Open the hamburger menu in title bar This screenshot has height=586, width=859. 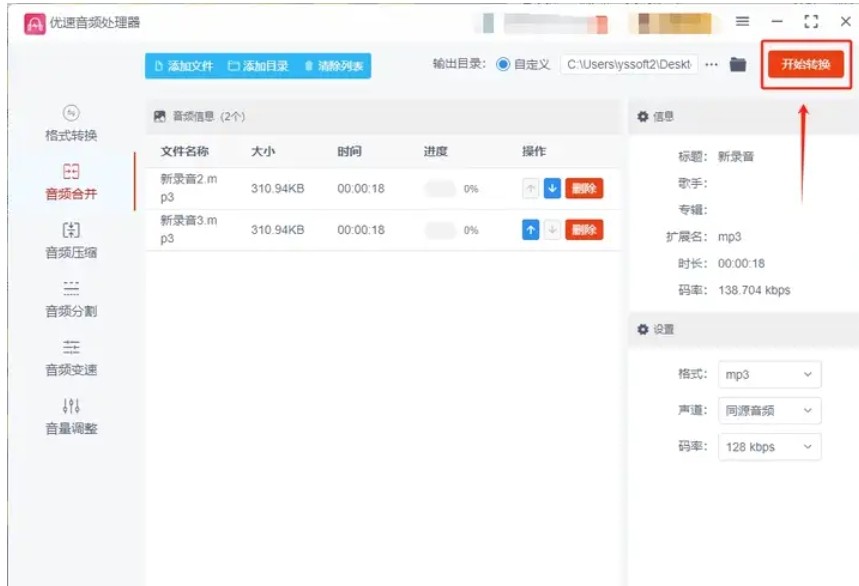tap(742, 21)
